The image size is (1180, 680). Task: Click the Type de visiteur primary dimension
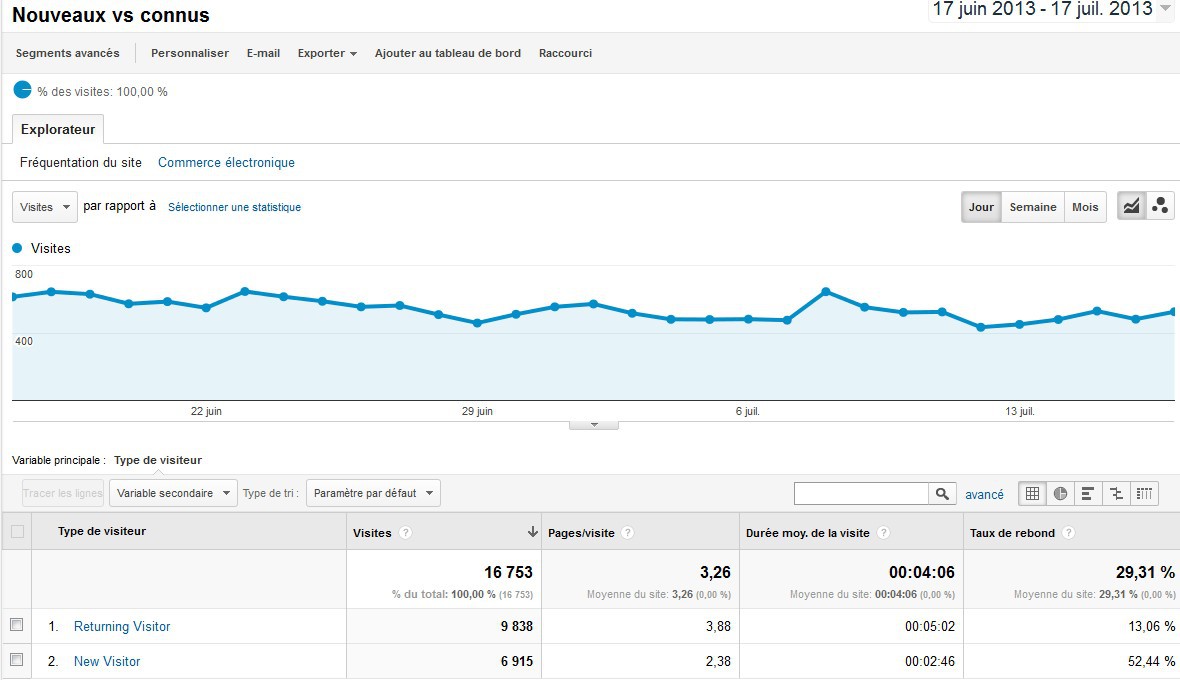pyautogui.click(x=158, y=460)
